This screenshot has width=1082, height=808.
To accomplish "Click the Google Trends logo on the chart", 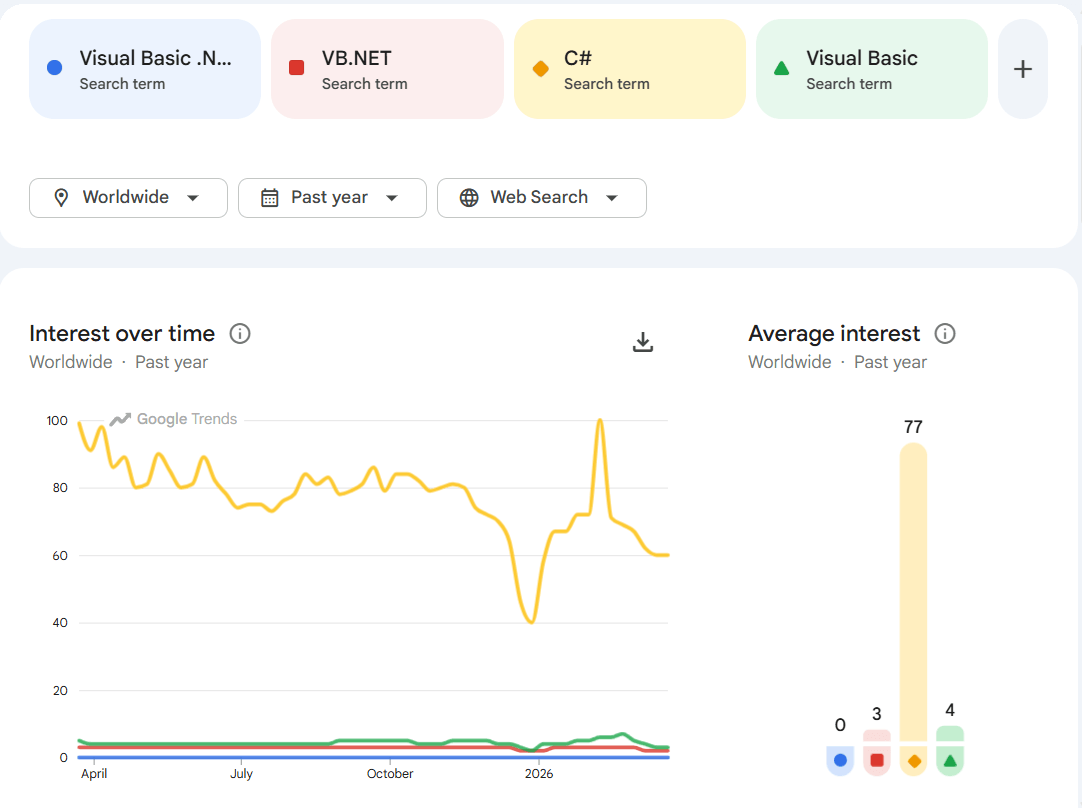I will point(173,419).
